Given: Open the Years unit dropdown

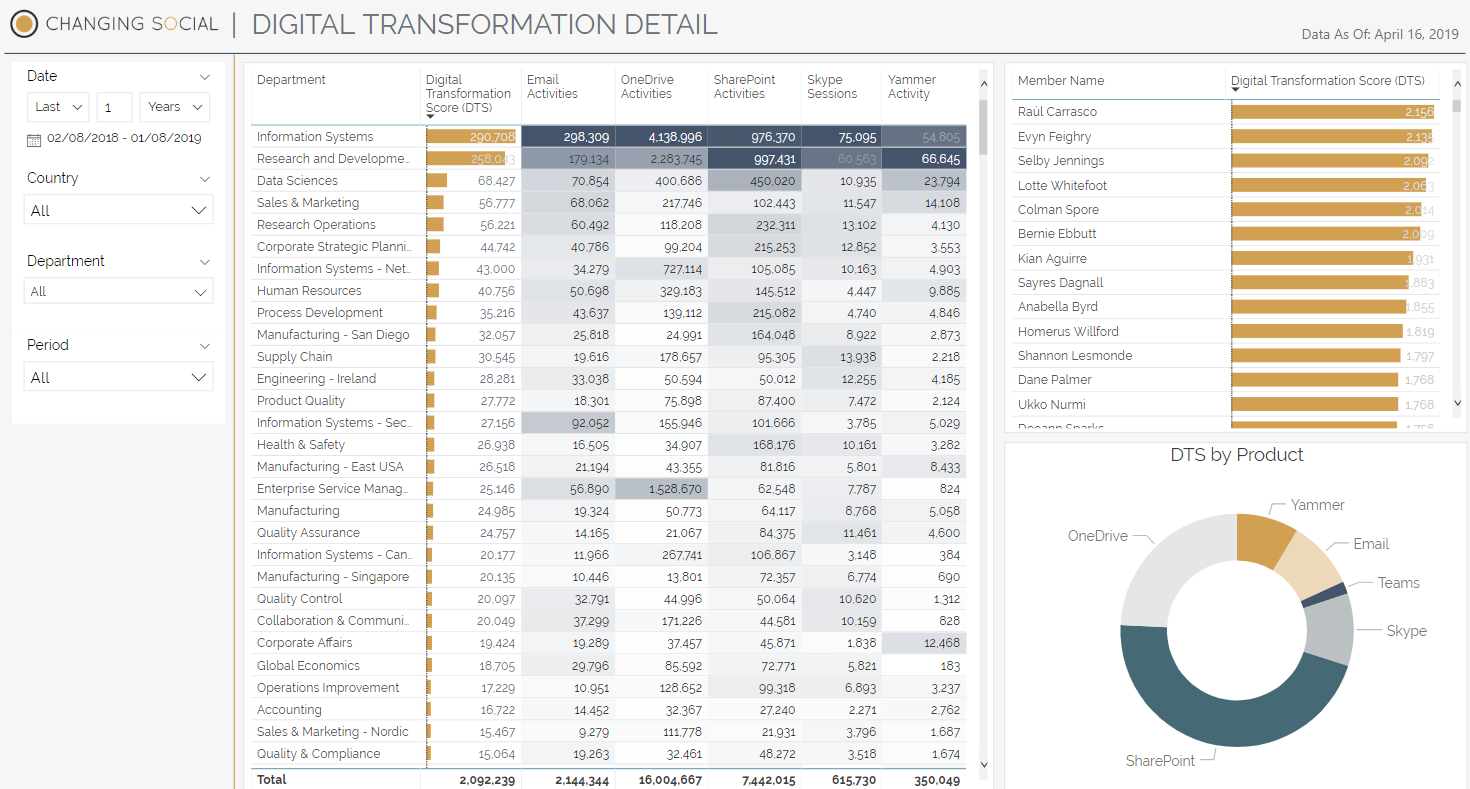Looking at the screenshot, I should click(174, 107).
